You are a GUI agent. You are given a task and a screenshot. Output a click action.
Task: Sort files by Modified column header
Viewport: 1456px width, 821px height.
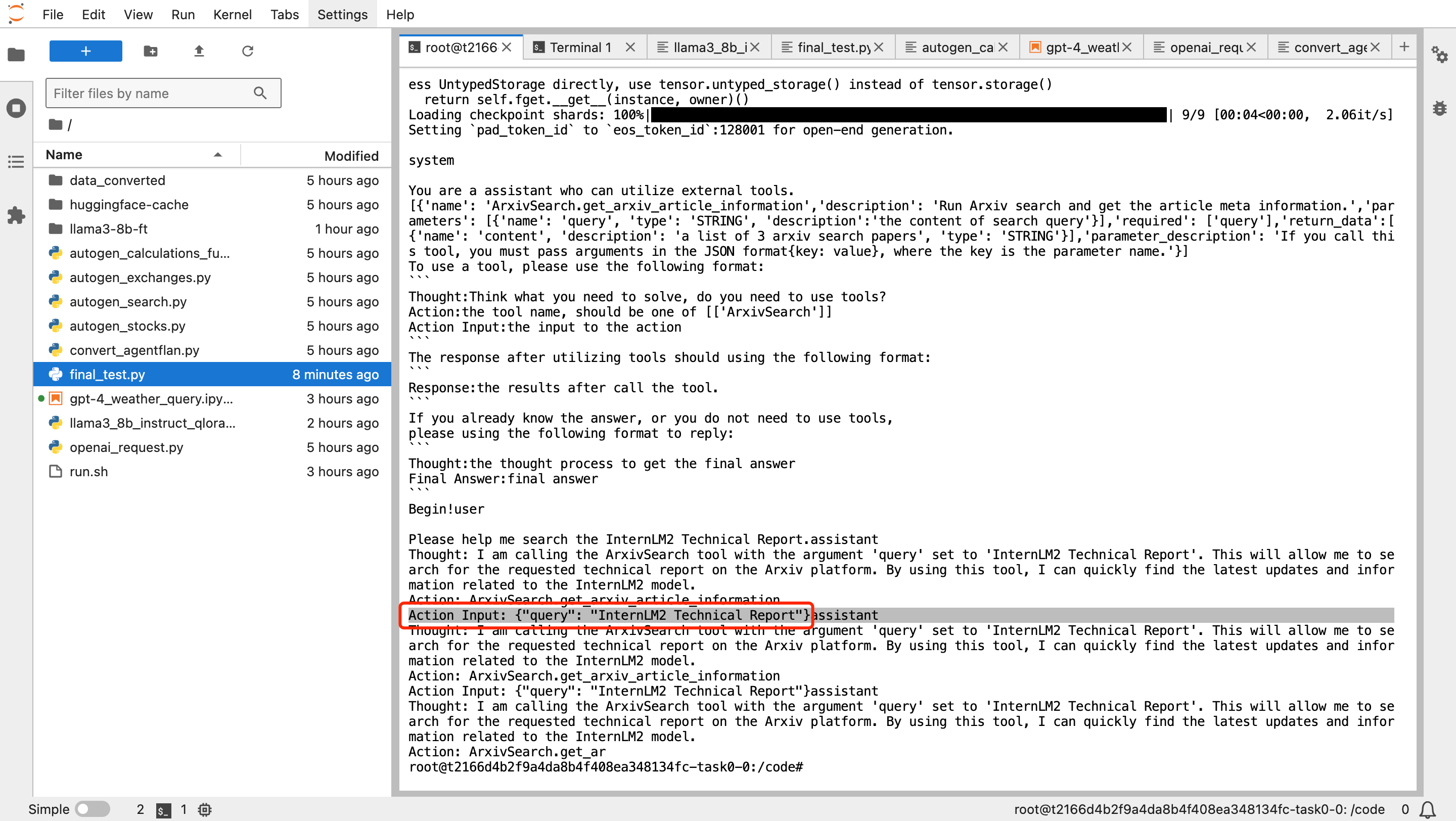tap(316, 155)
